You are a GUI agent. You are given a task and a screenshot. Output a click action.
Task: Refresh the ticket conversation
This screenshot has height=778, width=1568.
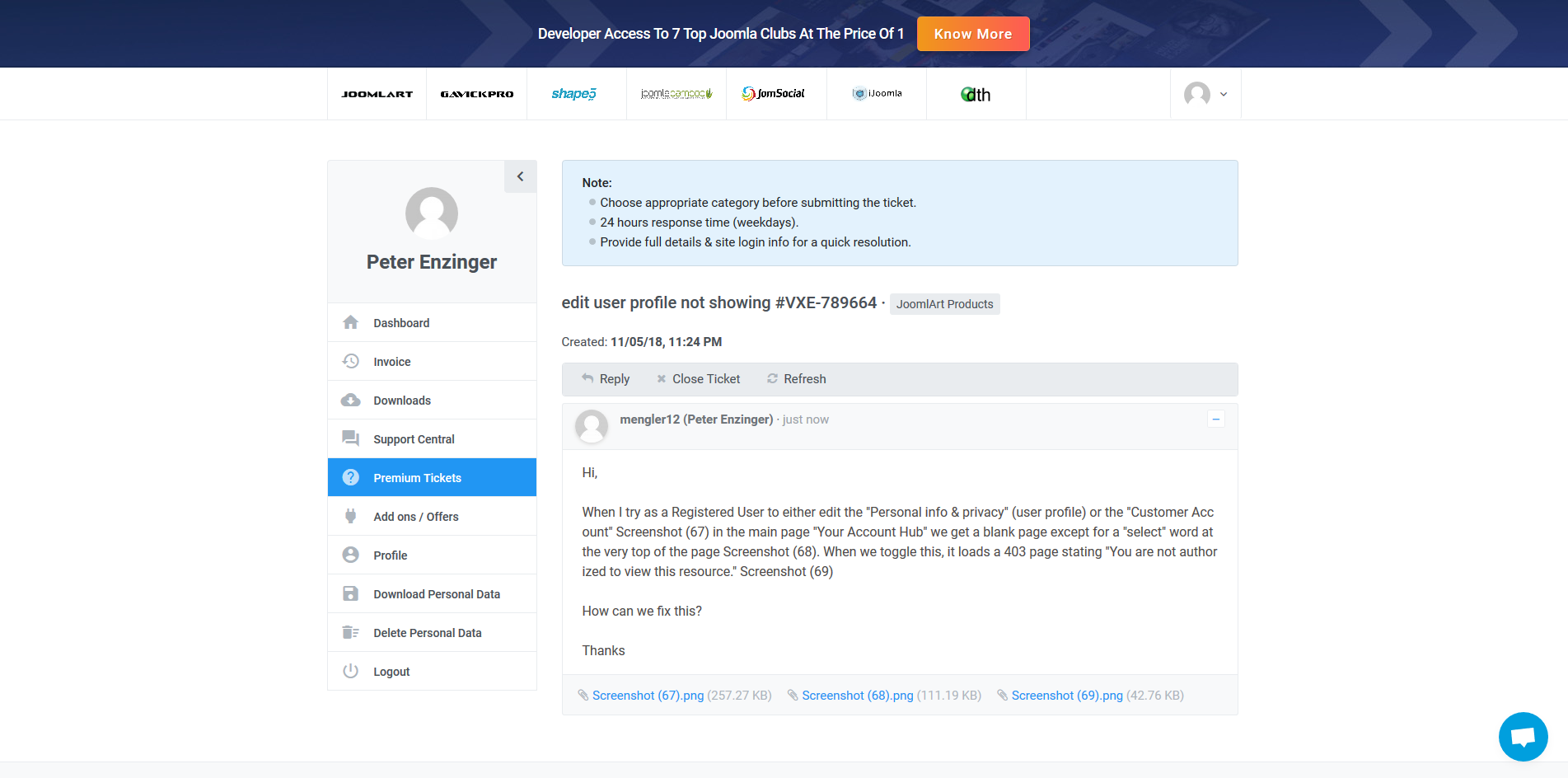tap(797, 379)
